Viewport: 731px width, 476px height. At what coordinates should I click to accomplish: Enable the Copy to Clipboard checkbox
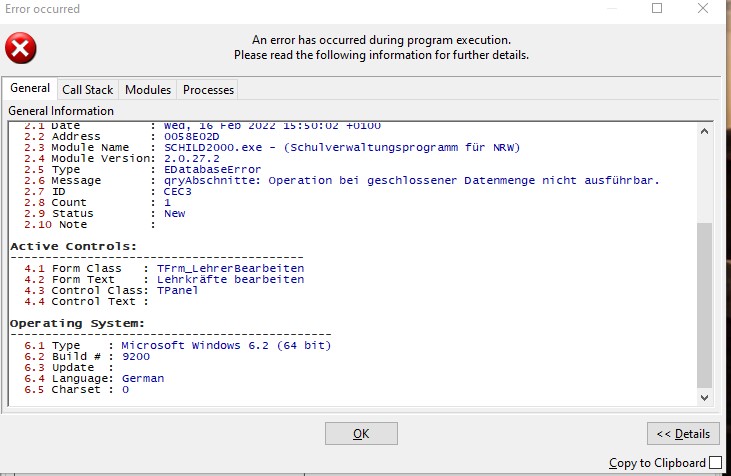pos(715,462)
